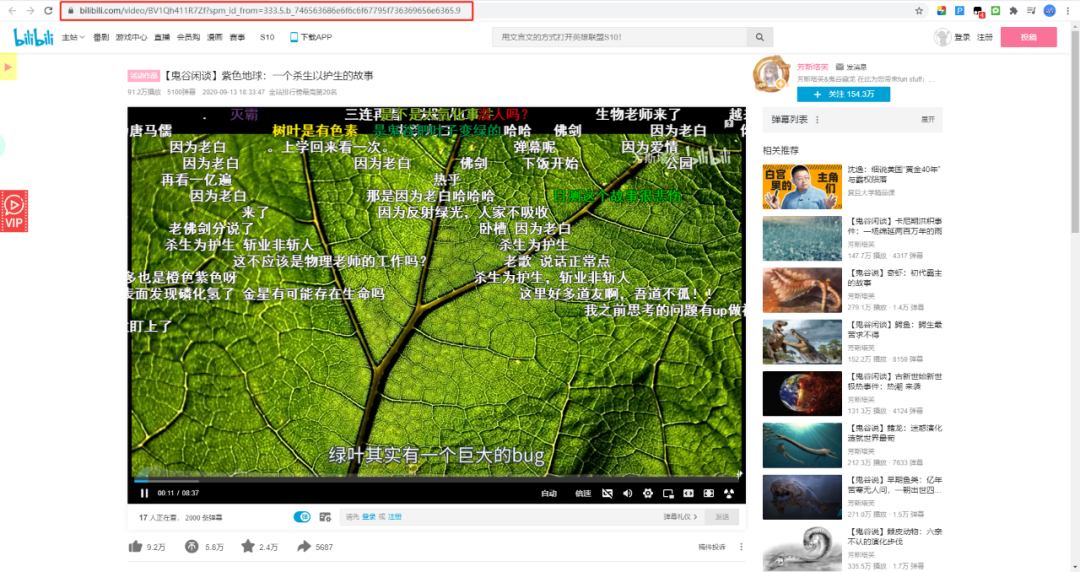Open danmaku settings icon beside the toggle
Screen dimensions: 1080x572
click(325, 517)
